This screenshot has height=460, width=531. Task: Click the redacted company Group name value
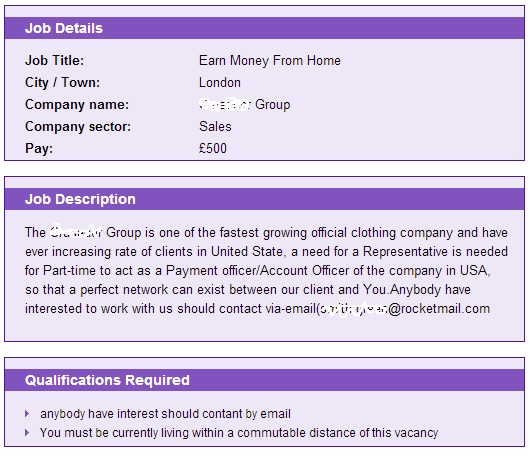(x=245, y=105)
